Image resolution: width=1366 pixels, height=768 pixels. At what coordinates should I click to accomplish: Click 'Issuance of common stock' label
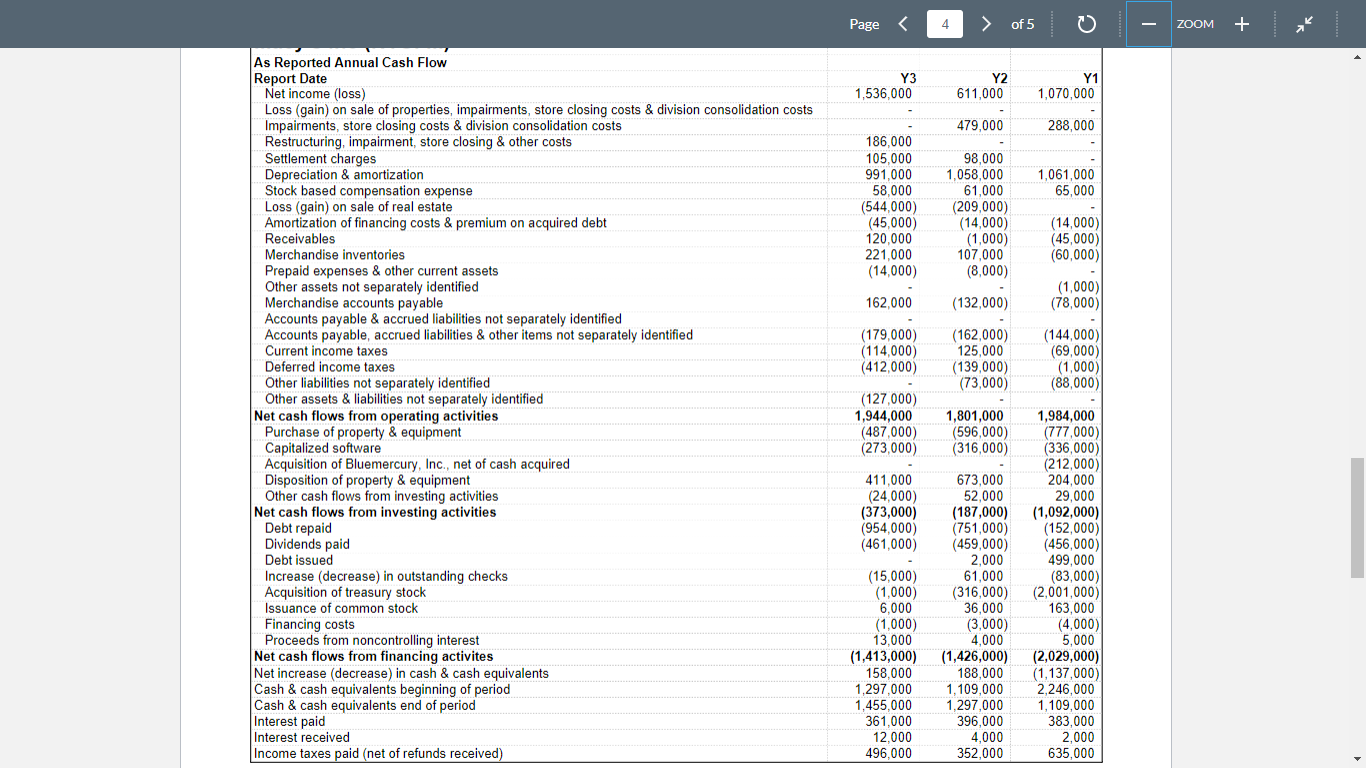coord(341,608)
